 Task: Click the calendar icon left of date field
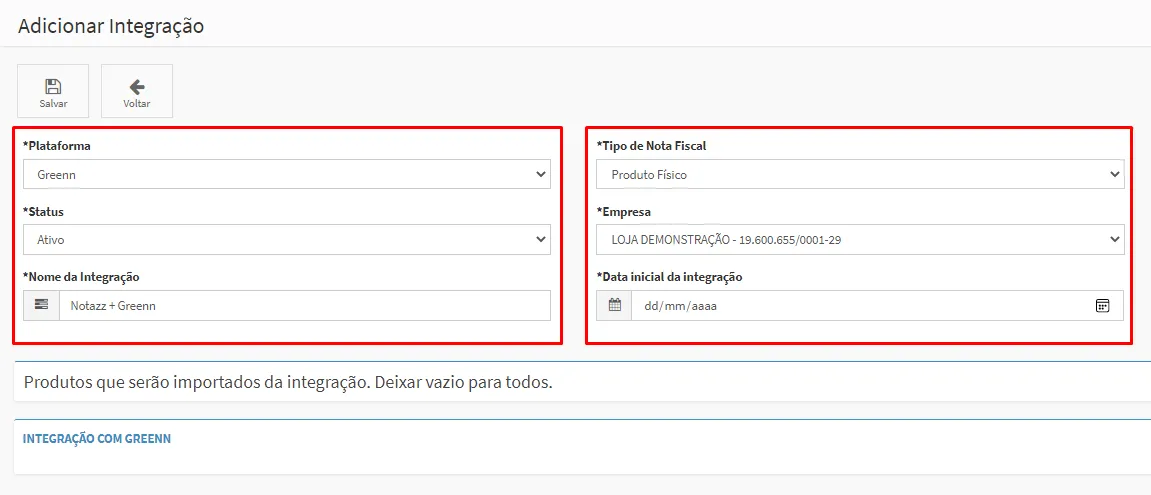pyautogui.click(x=614, y=306)
